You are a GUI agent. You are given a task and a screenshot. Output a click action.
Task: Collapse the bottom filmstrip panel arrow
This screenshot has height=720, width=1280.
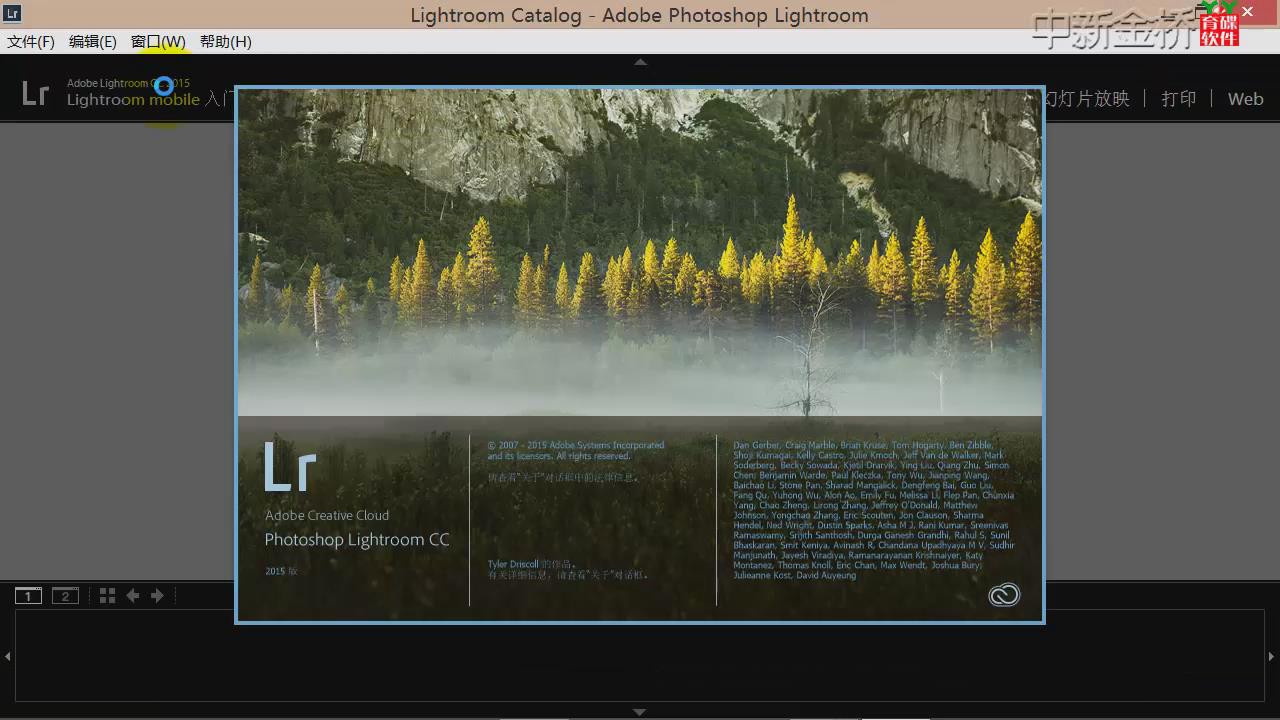point(640,712)
